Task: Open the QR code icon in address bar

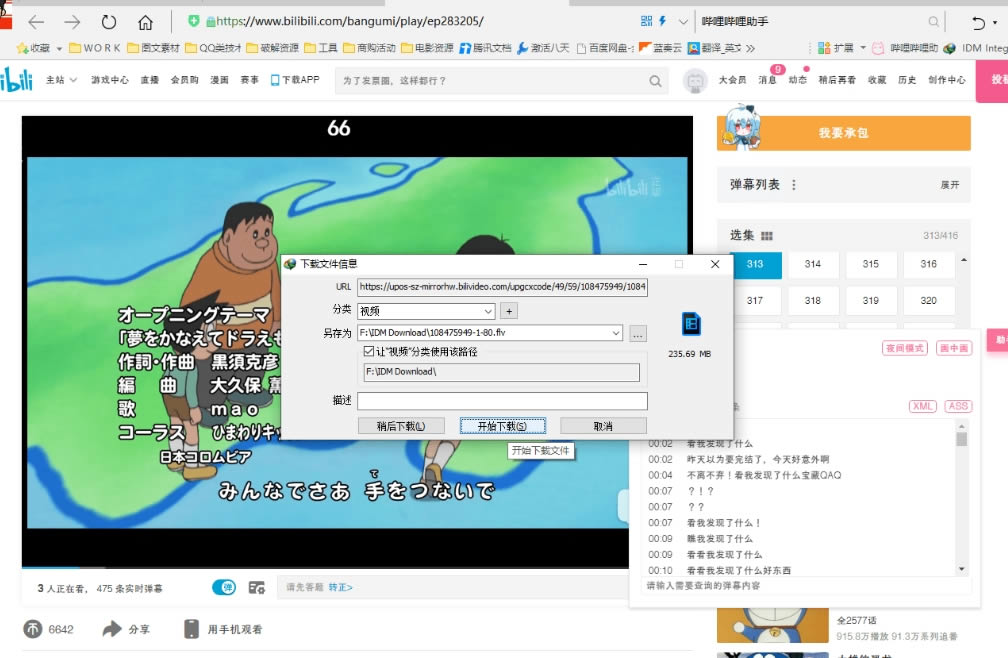Action: pos(646,21)
